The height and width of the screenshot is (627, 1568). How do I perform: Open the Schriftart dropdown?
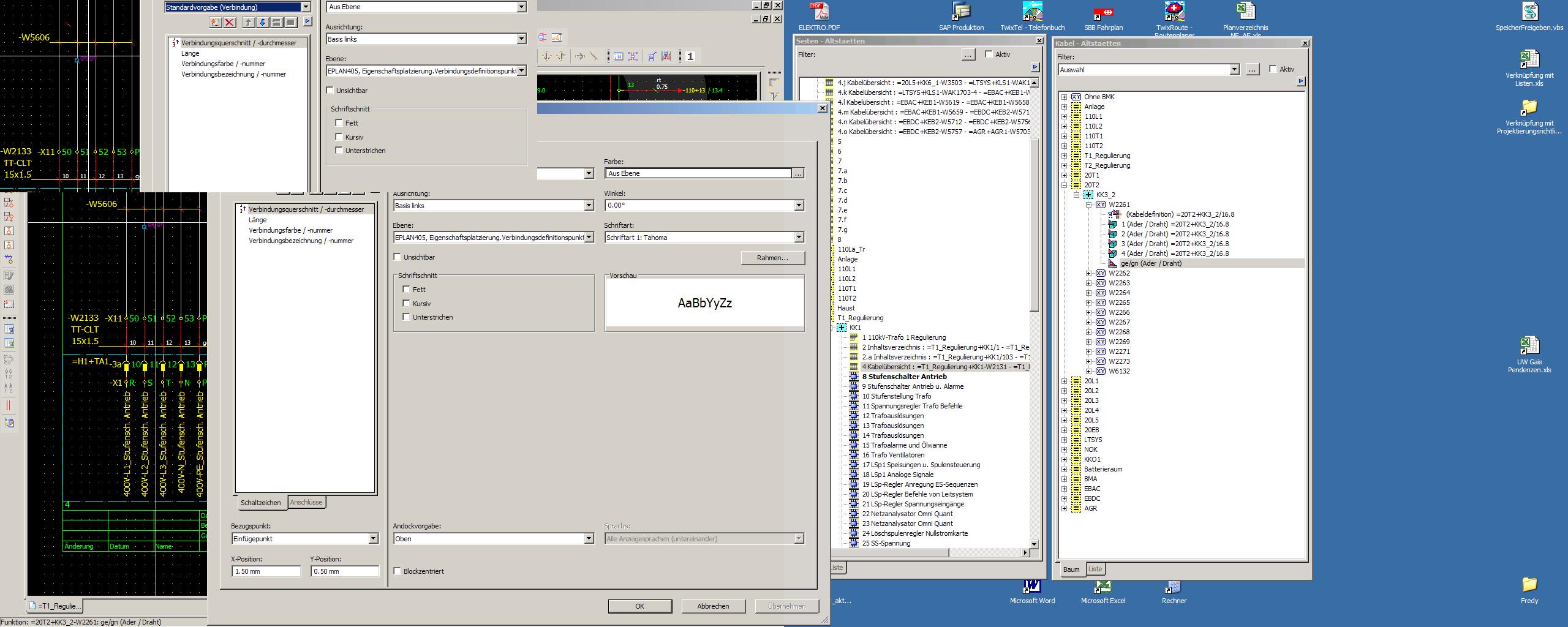[798, 238]
